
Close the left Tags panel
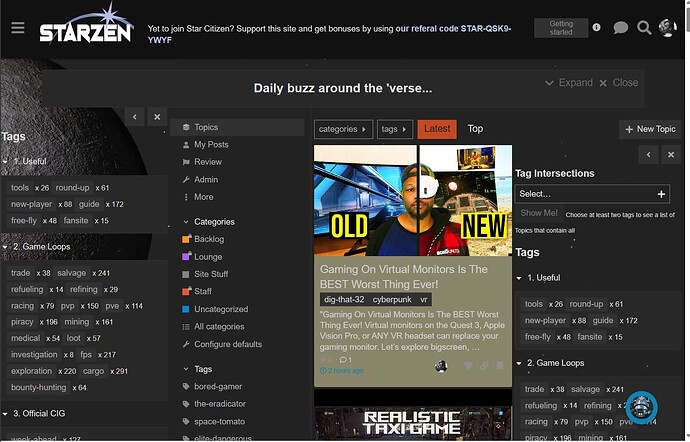point(157,117)
